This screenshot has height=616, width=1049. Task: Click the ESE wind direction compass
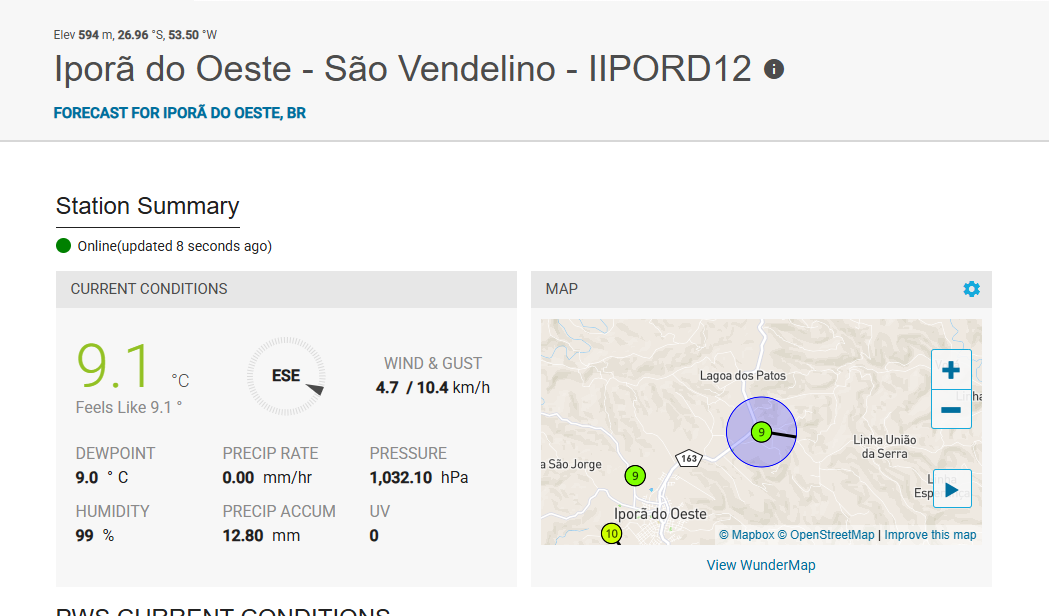click(286, 376)
